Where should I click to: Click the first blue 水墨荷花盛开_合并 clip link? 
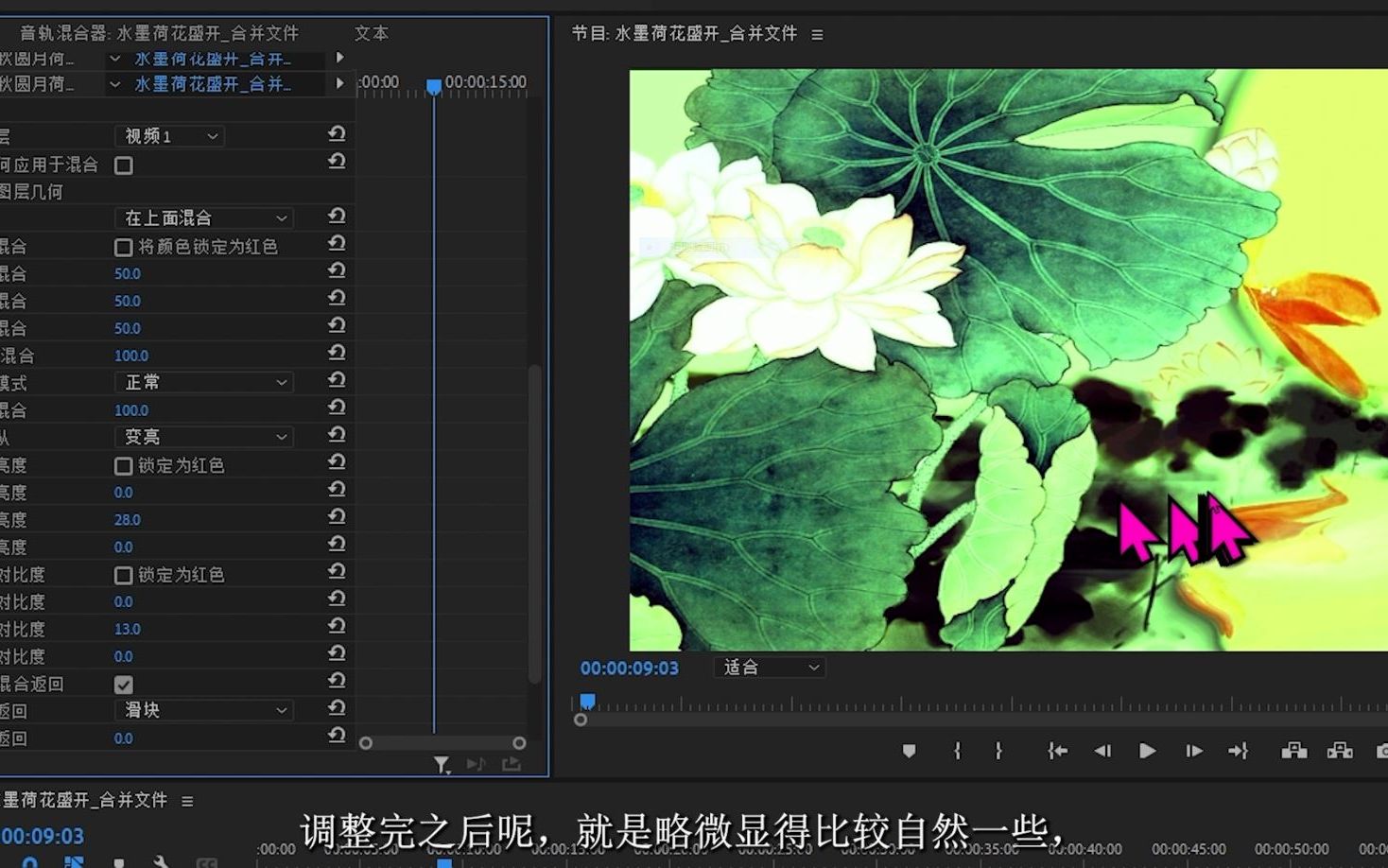(213, 59)
